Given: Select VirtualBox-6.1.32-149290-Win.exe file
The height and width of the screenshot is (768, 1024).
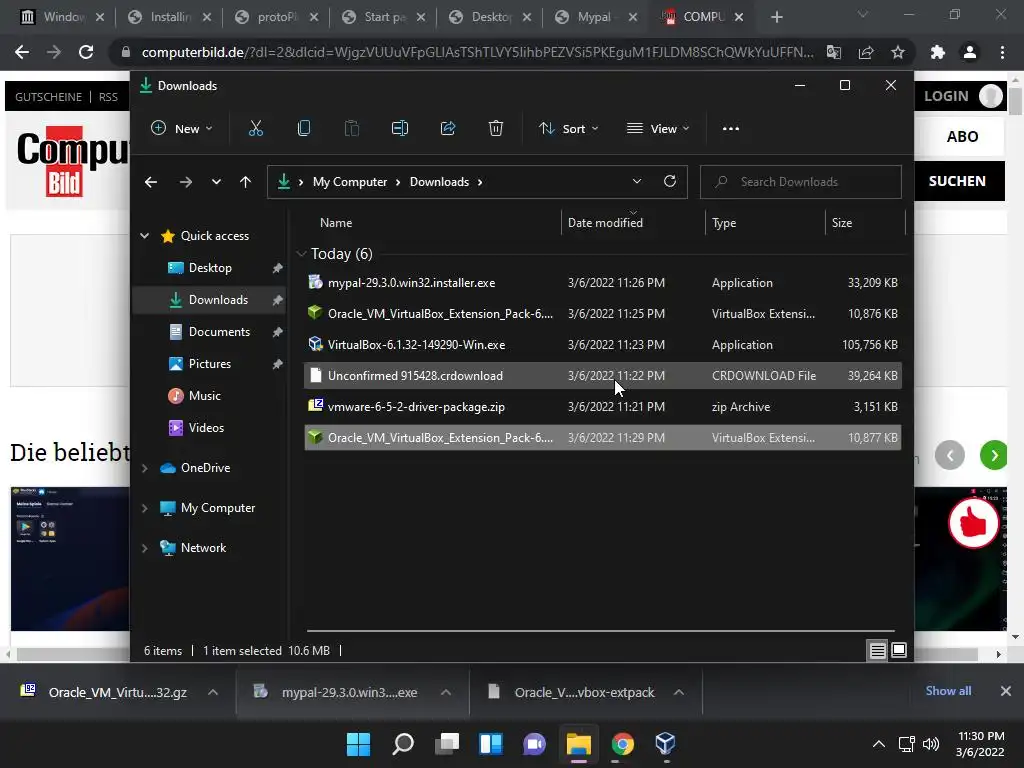Looking at the screenshot, I should (x=603, y=345).
